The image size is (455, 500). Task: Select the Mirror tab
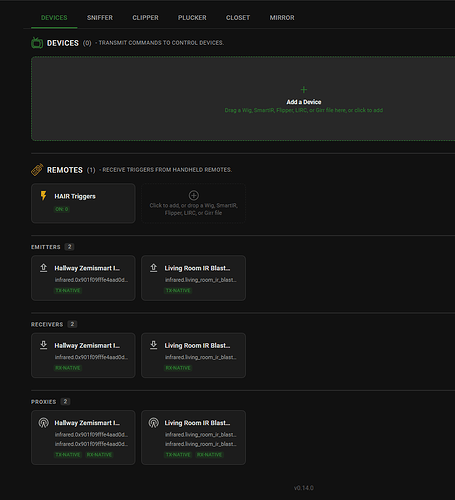pos(282,18)
